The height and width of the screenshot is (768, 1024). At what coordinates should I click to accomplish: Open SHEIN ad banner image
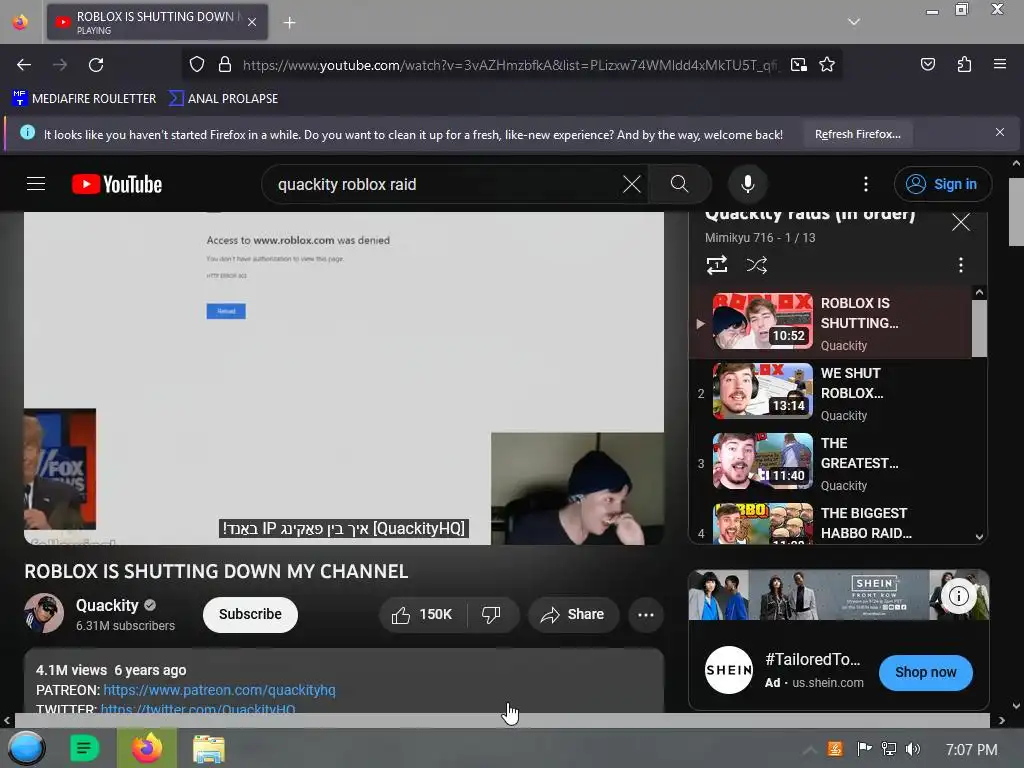tap(839, 595)
